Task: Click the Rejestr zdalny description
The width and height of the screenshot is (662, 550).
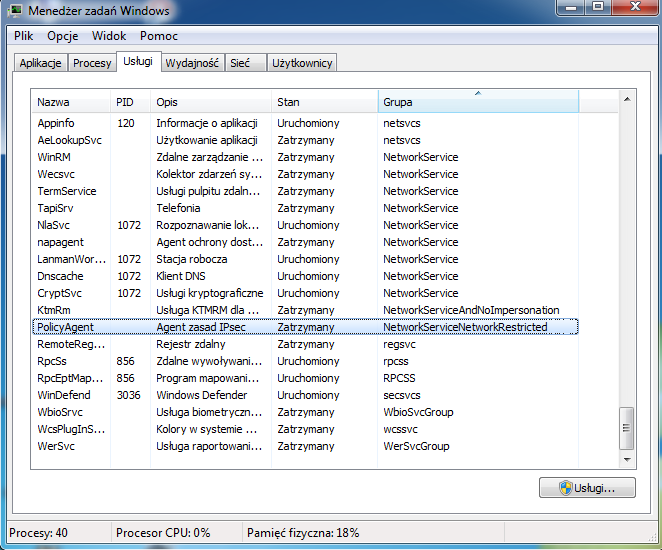Action: 191,344
